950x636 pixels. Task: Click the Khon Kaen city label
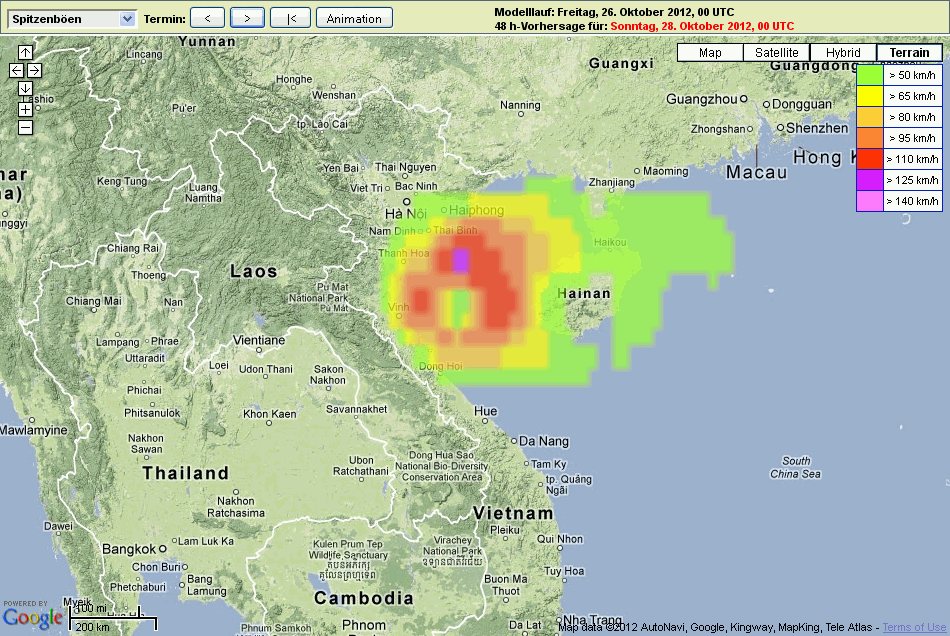point(270,414)
